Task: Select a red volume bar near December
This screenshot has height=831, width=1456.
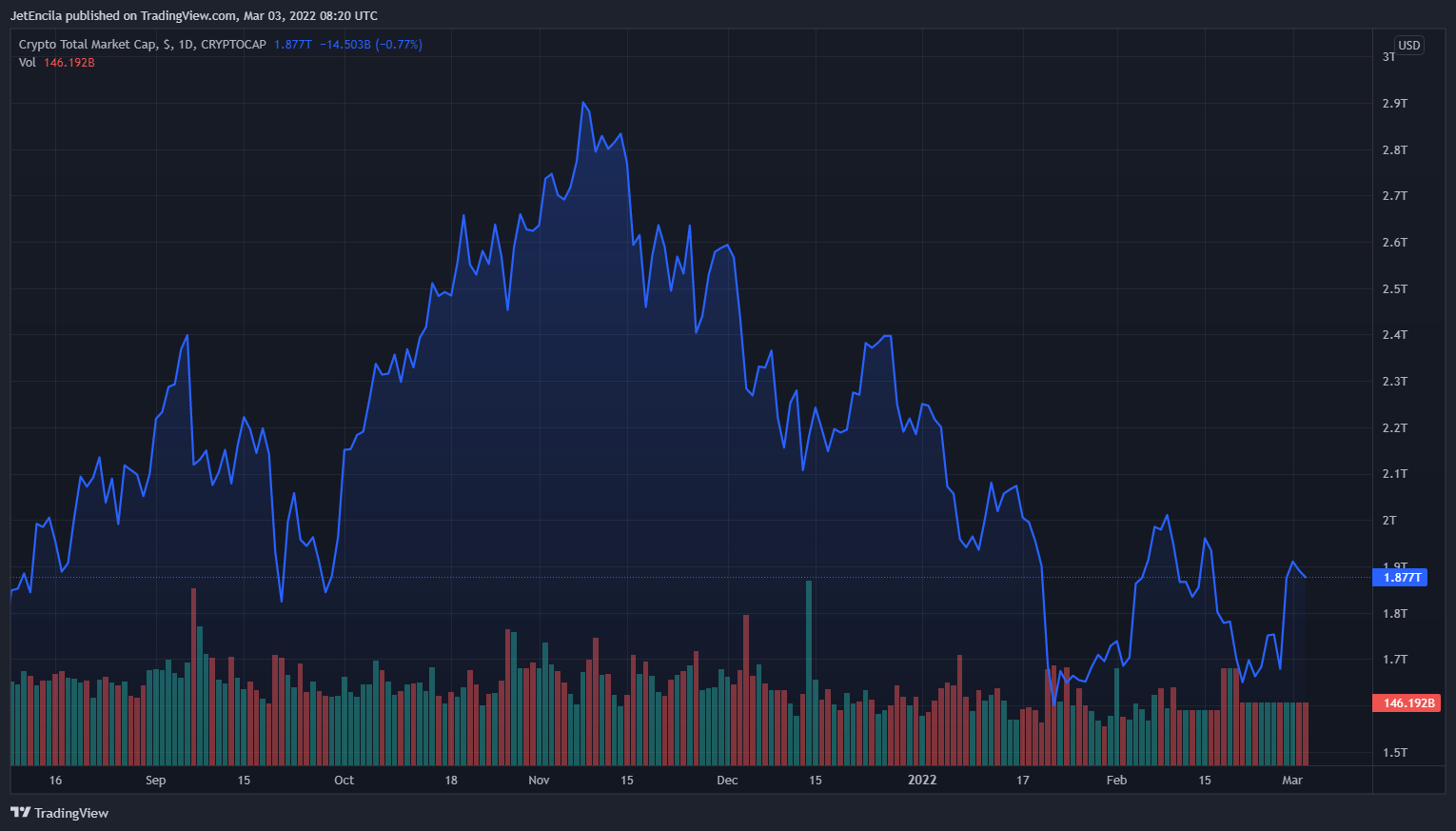Action: click(745, 666)
